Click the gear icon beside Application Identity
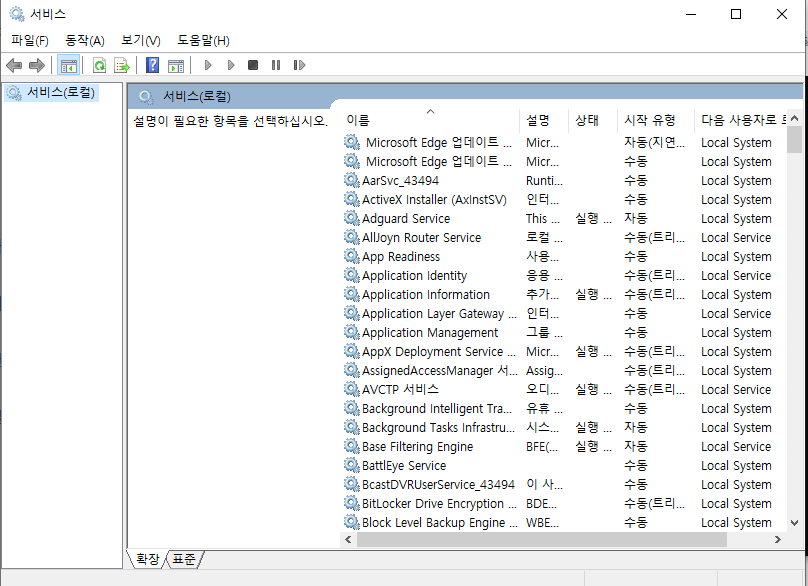The image size is (808, 586). (352, 275)
